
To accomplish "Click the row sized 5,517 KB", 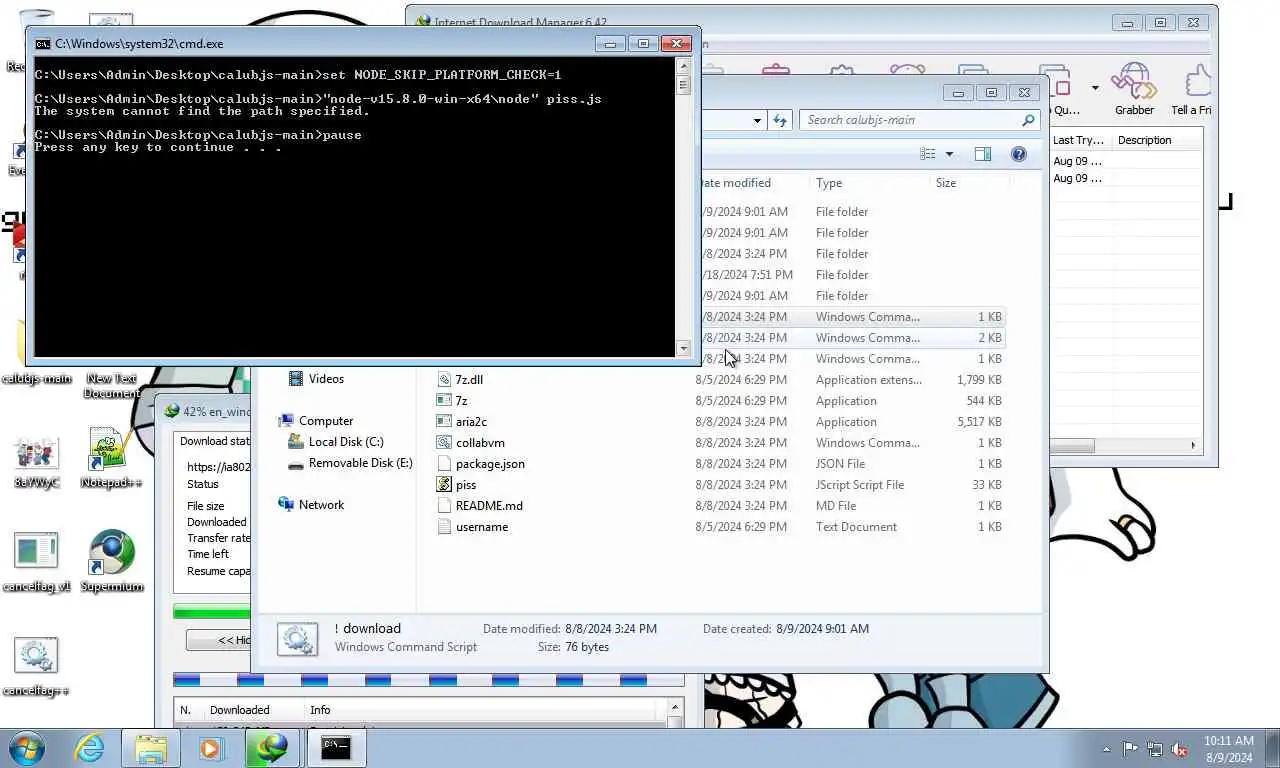I will coord(719,422).
